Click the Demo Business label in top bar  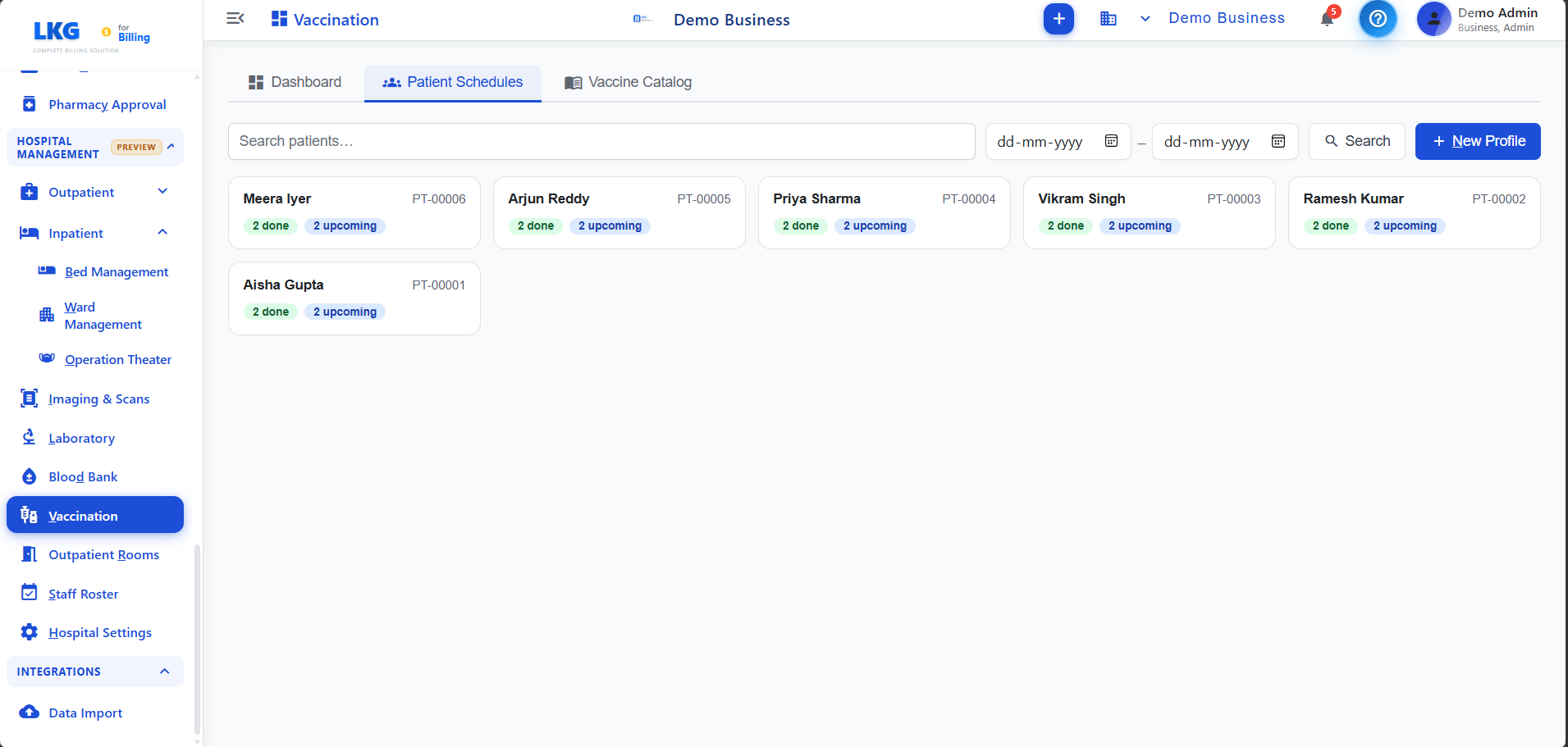tap(1227, 18)
